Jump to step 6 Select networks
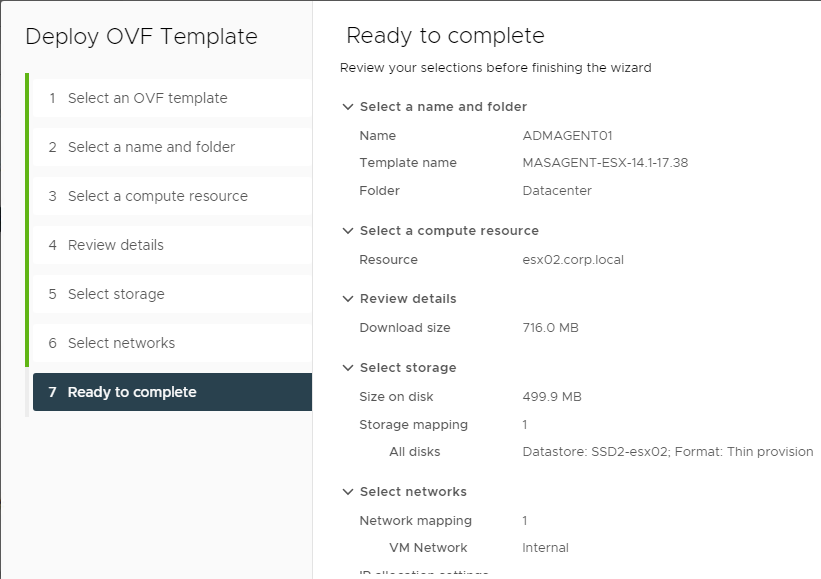 tap(172, 343)
